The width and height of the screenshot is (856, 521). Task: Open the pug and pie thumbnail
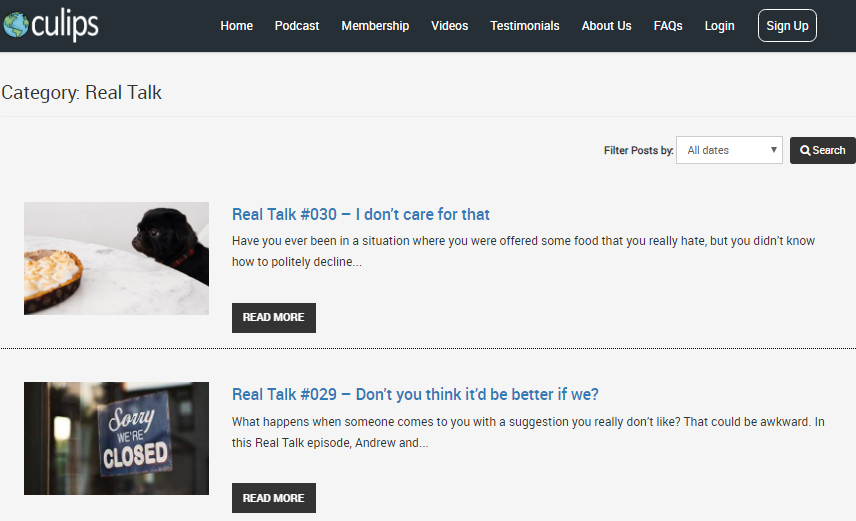(x=116, y=258)
